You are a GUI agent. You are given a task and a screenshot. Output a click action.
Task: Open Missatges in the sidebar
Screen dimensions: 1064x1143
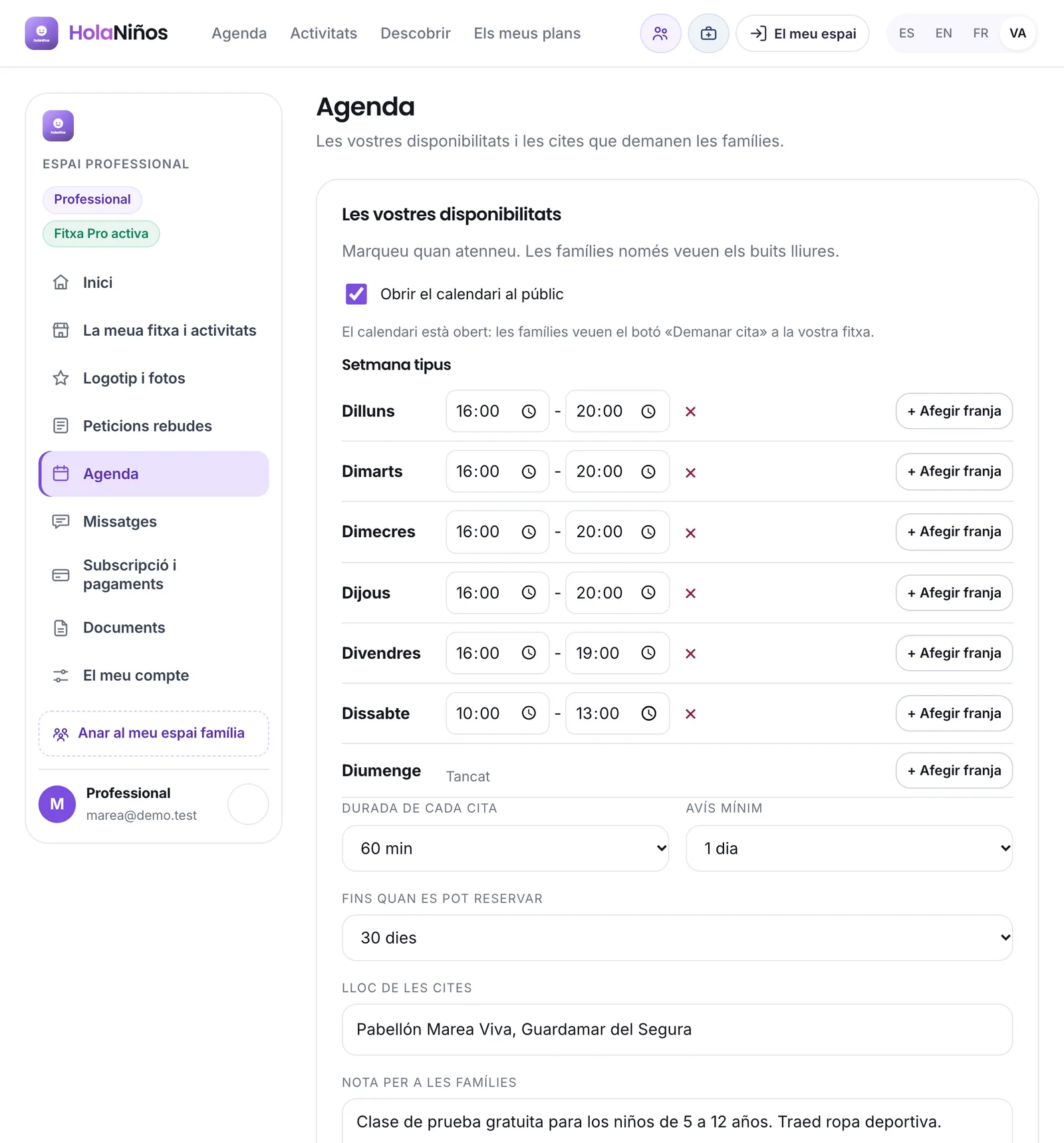(x=154, y=522)
